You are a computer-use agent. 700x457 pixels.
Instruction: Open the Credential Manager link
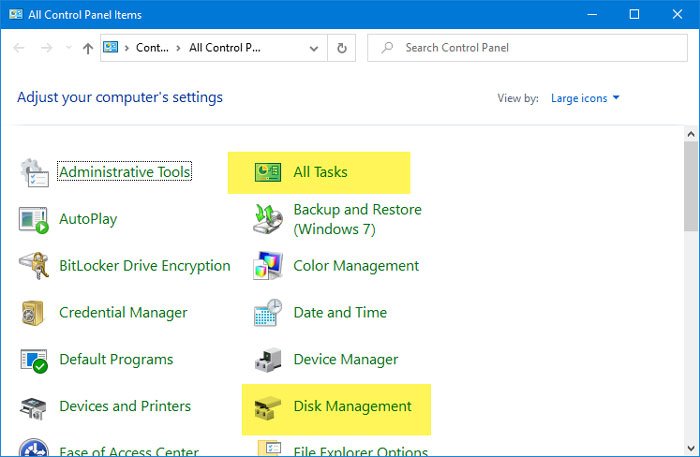[123, 313]
